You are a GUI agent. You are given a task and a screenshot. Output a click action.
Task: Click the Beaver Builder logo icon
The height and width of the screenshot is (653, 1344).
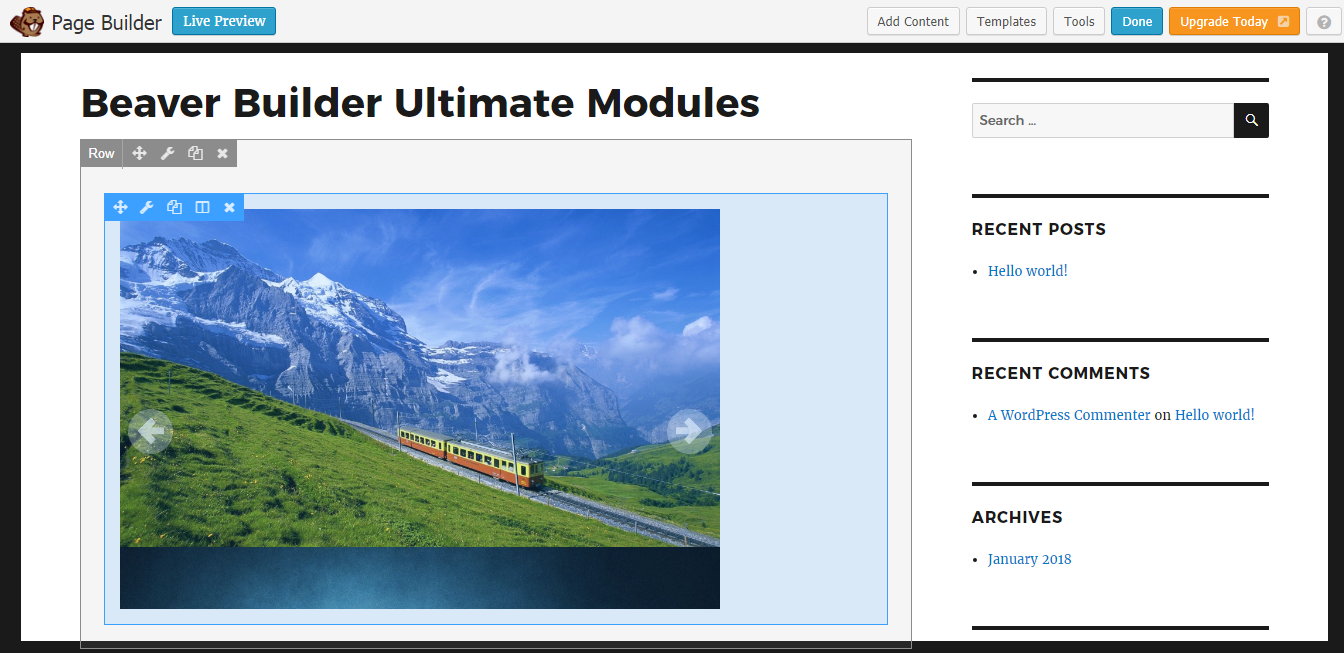point(27,22)
